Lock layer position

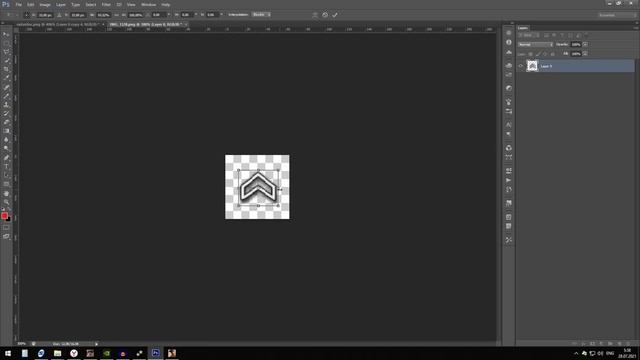(x=545, y=54)
